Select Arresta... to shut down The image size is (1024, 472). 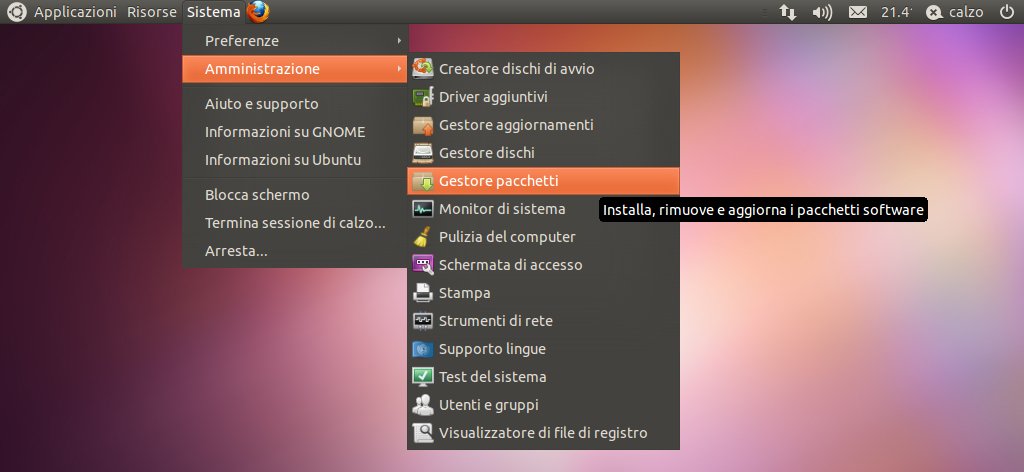pos(236,251)
